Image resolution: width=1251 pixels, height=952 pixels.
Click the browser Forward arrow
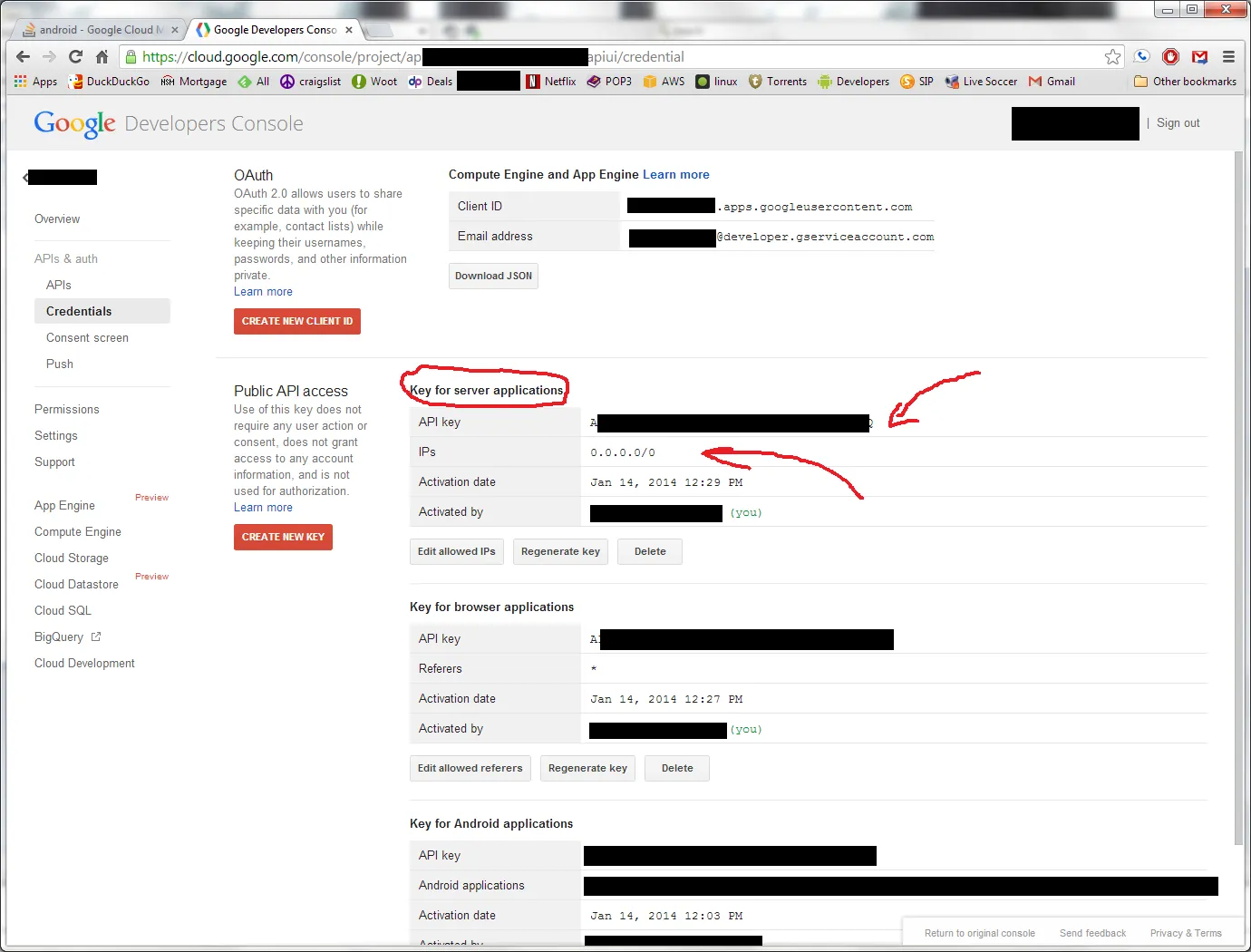pyautogui.click(x=49, y=56)
